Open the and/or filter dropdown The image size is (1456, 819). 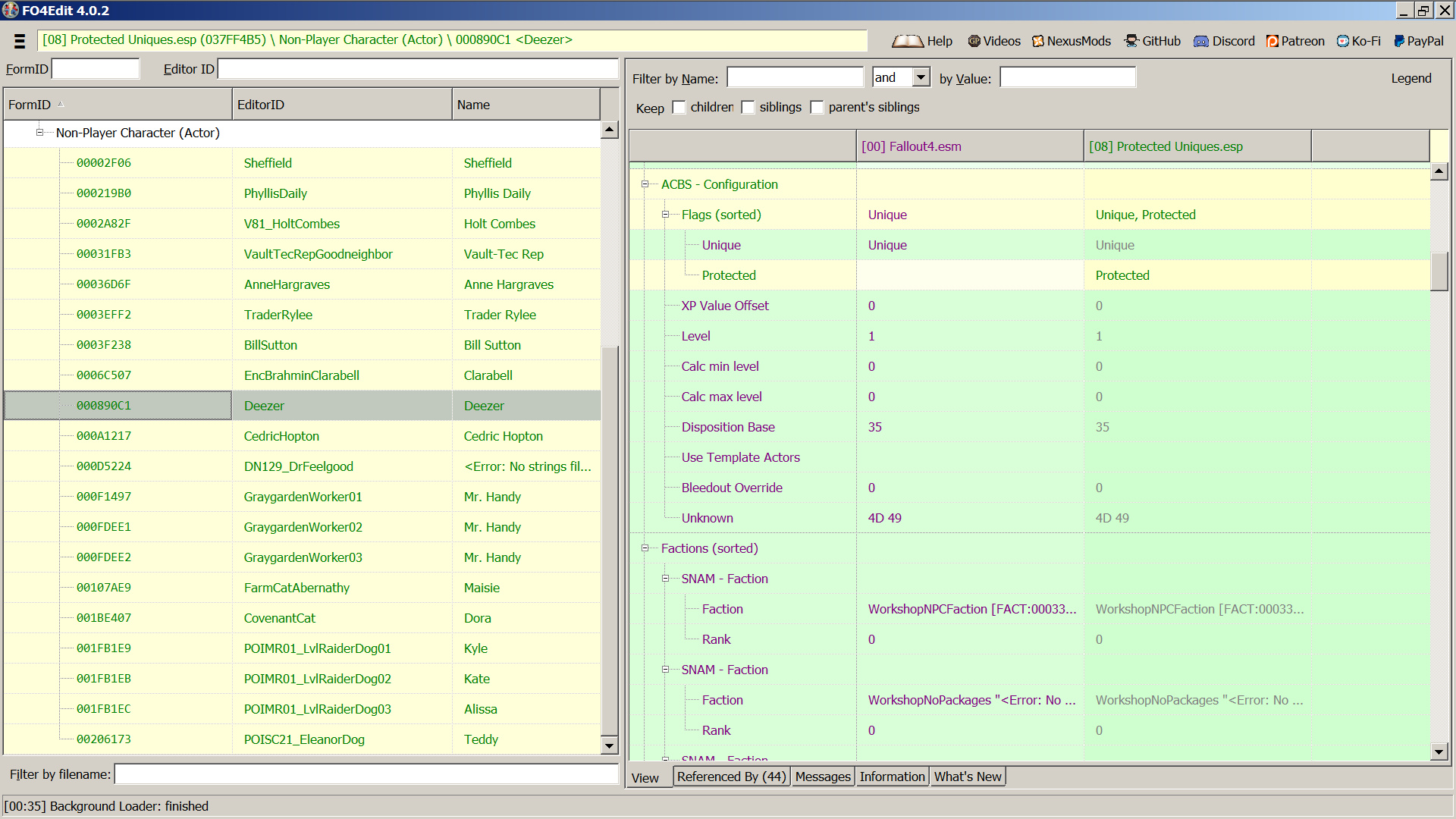[x=921, y=77]
